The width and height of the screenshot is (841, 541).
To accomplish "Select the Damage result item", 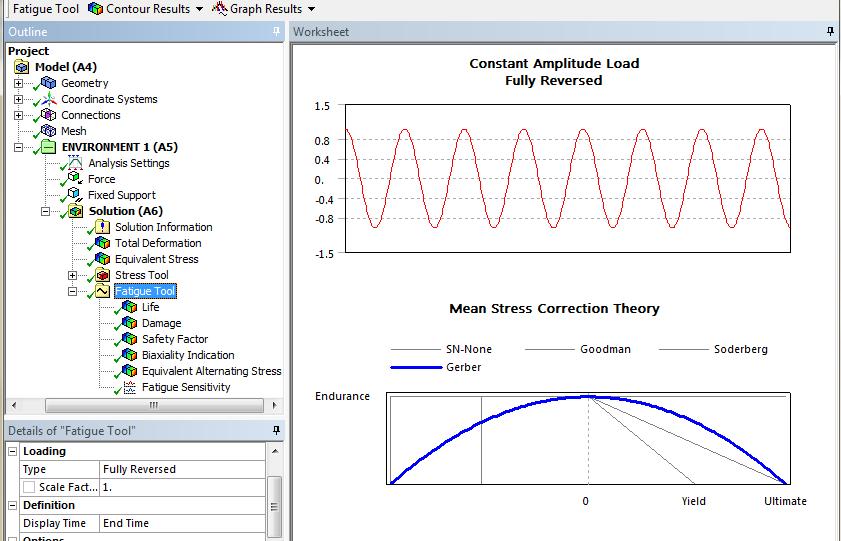I will pyautogui.click(x=161, y=323).
